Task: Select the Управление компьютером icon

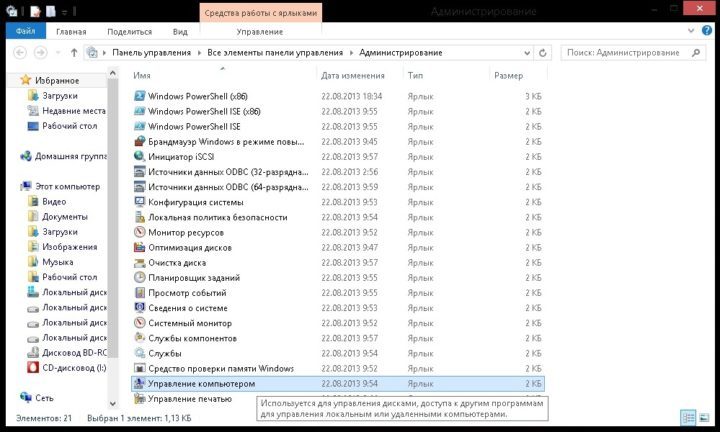Action: click(x=140, y=384)
